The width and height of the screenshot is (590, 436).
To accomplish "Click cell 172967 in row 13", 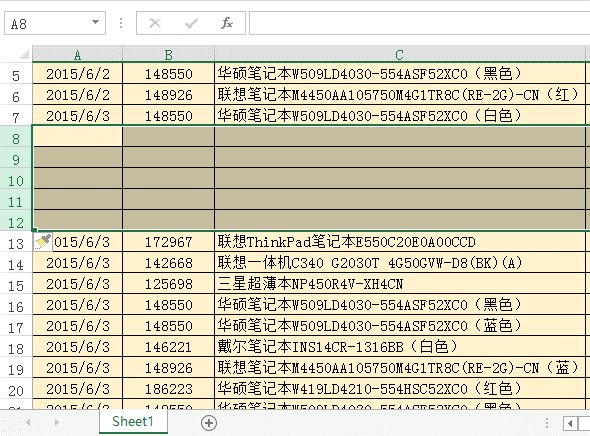I will tap(169, 242).
